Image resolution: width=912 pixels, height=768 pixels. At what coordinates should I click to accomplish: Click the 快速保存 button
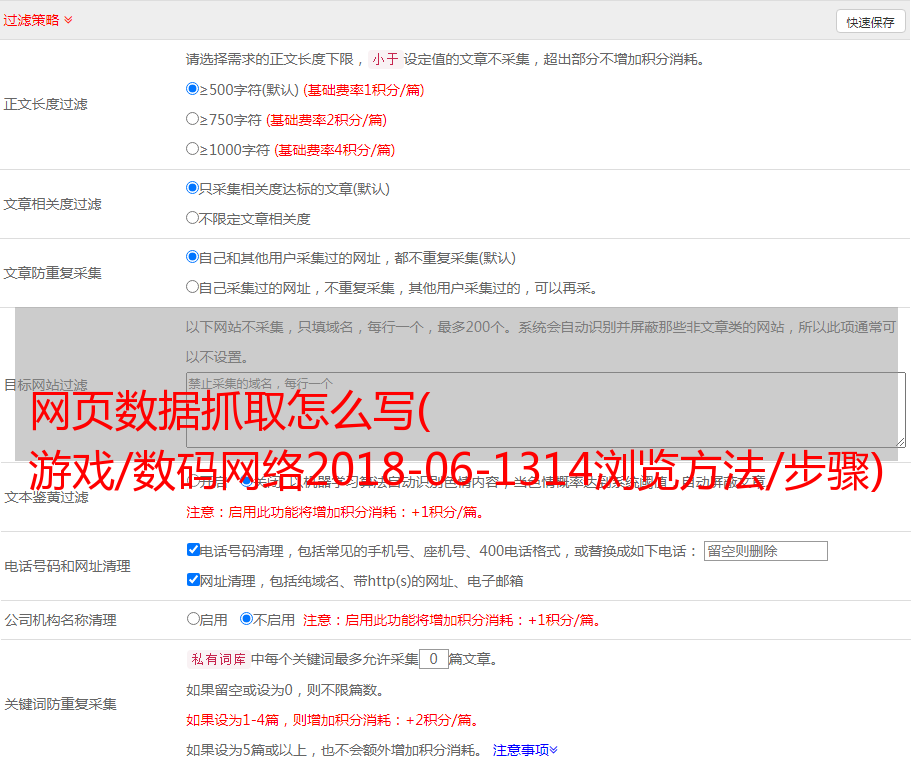click(x=870, y=22)
